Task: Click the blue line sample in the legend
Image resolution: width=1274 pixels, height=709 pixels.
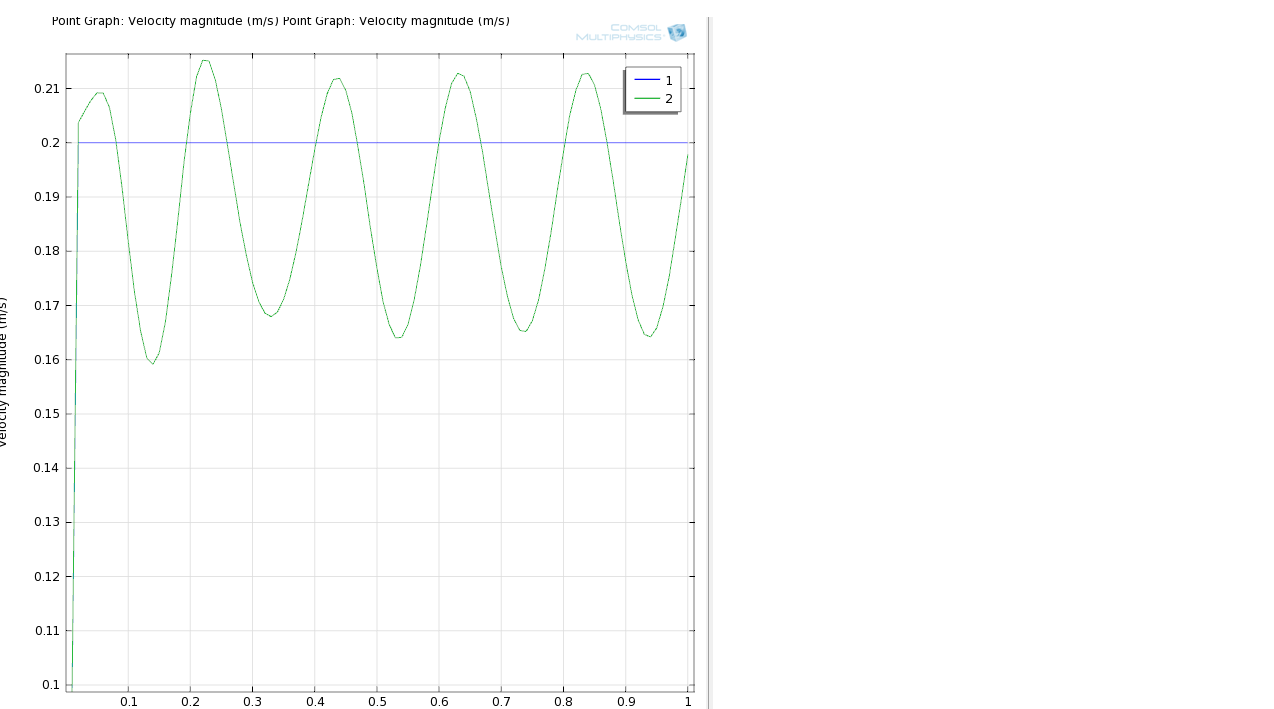Action: (x=647, y=80)
